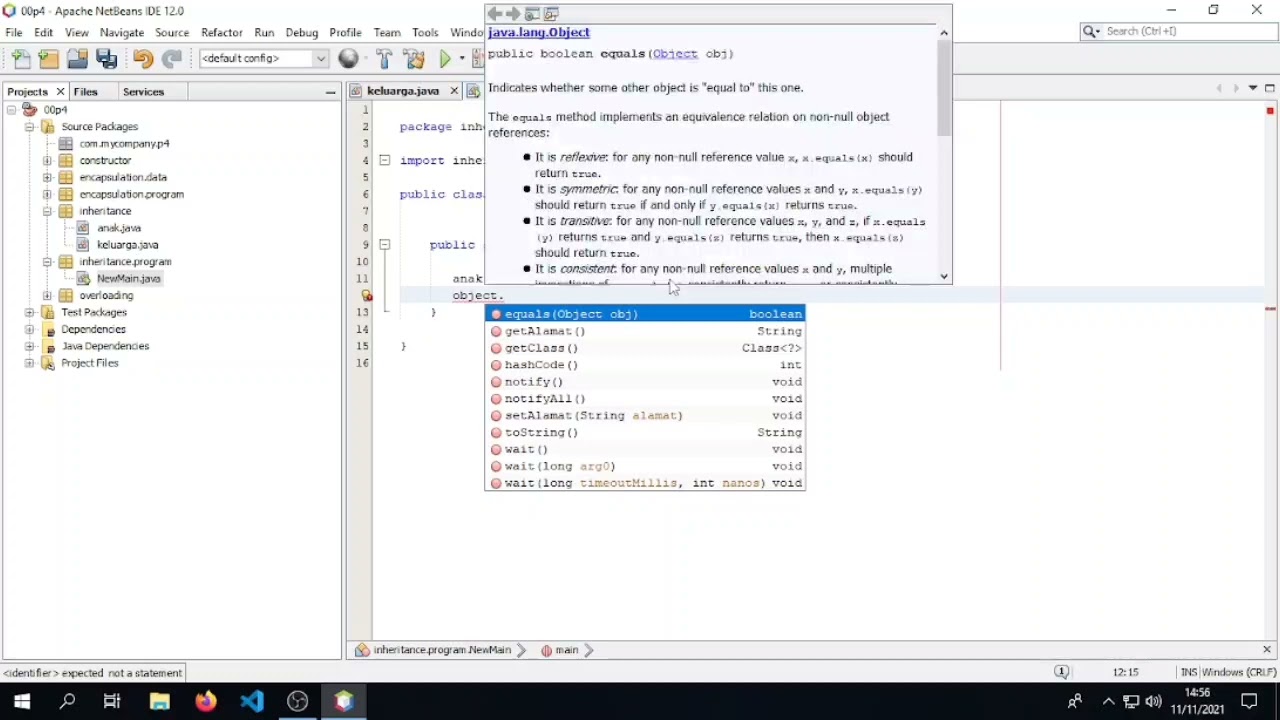Go back in the Javadoc popup
The height and width of the screenshot is (720, 1280).
click(495, 14)
